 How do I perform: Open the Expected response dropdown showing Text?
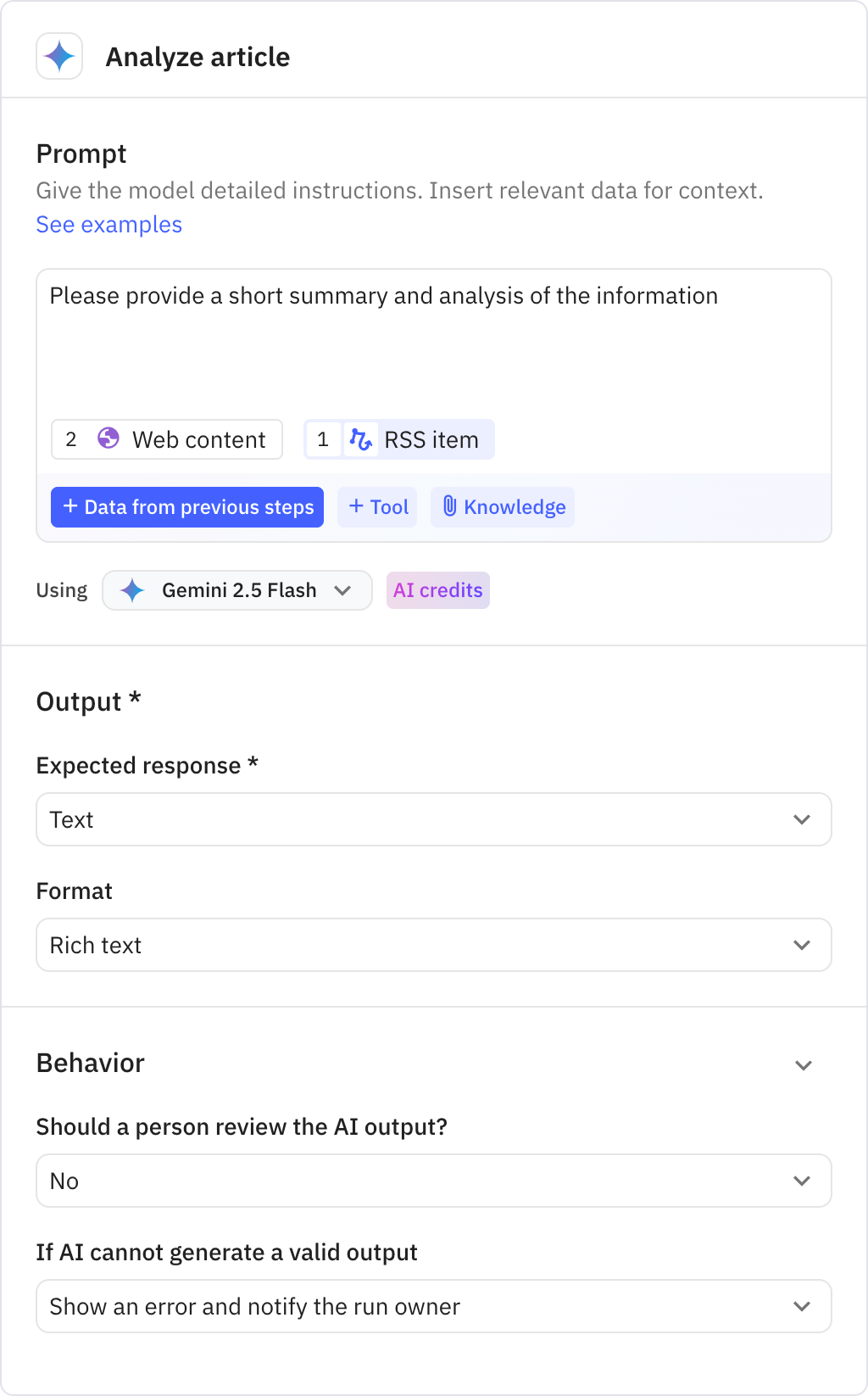pos(433,819)
